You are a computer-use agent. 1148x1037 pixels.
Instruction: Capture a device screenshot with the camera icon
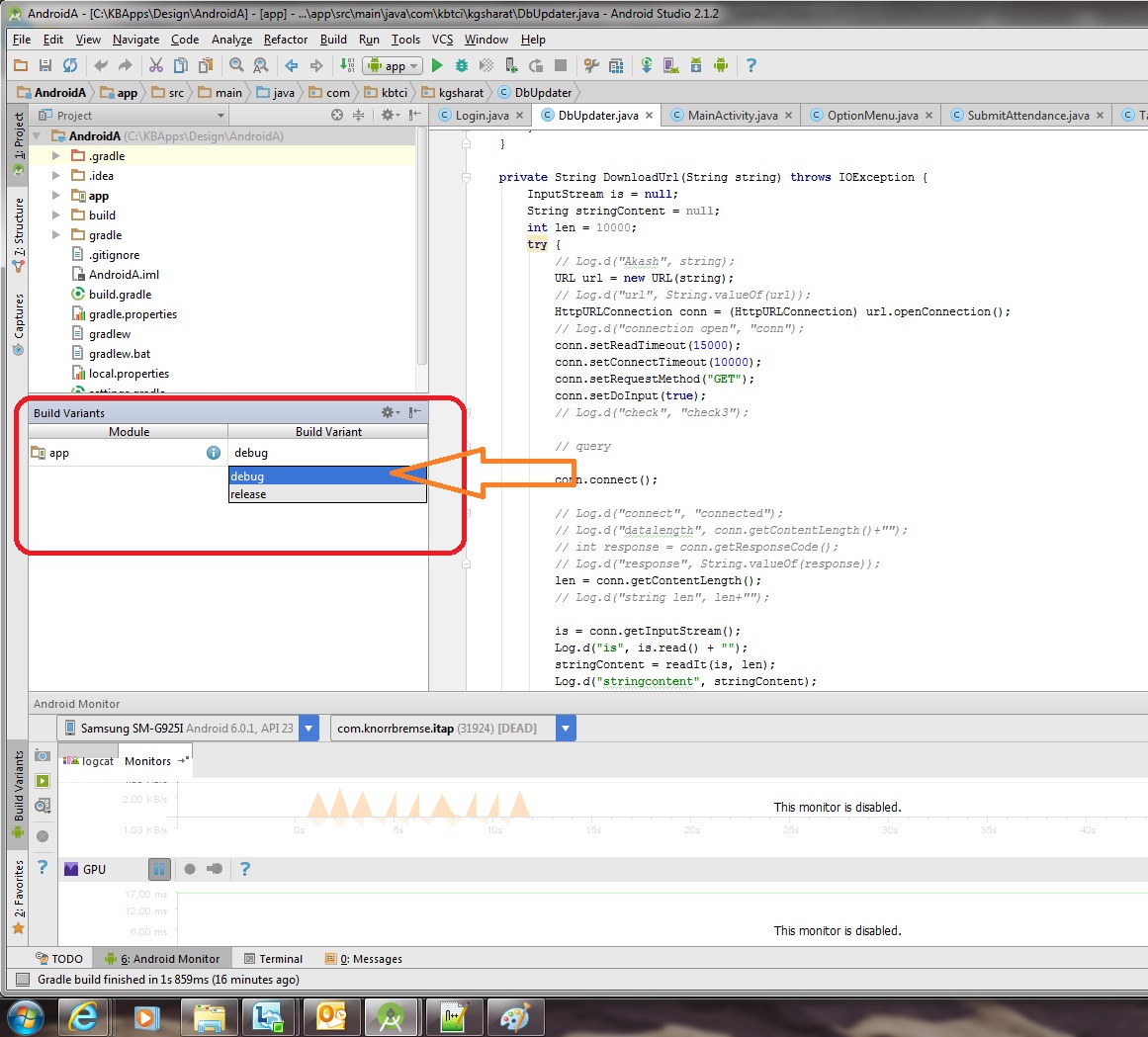click(42, 755)
